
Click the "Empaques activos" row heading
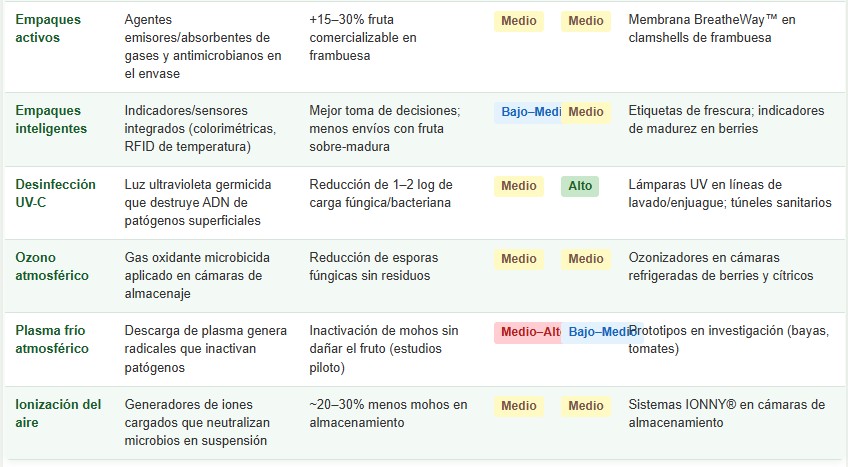(48, 29)
